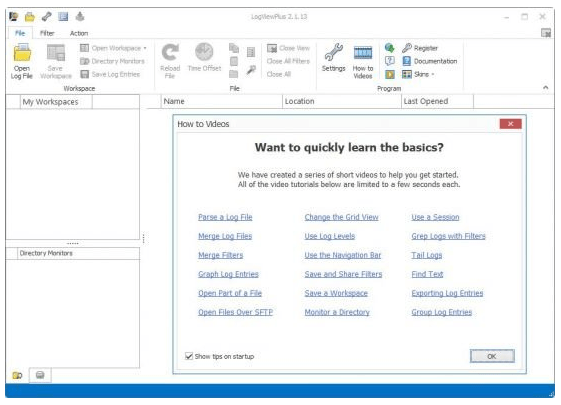Open the Exporting Log Entries link
This screenshot has width=561, height=405.
coord(447,293)
